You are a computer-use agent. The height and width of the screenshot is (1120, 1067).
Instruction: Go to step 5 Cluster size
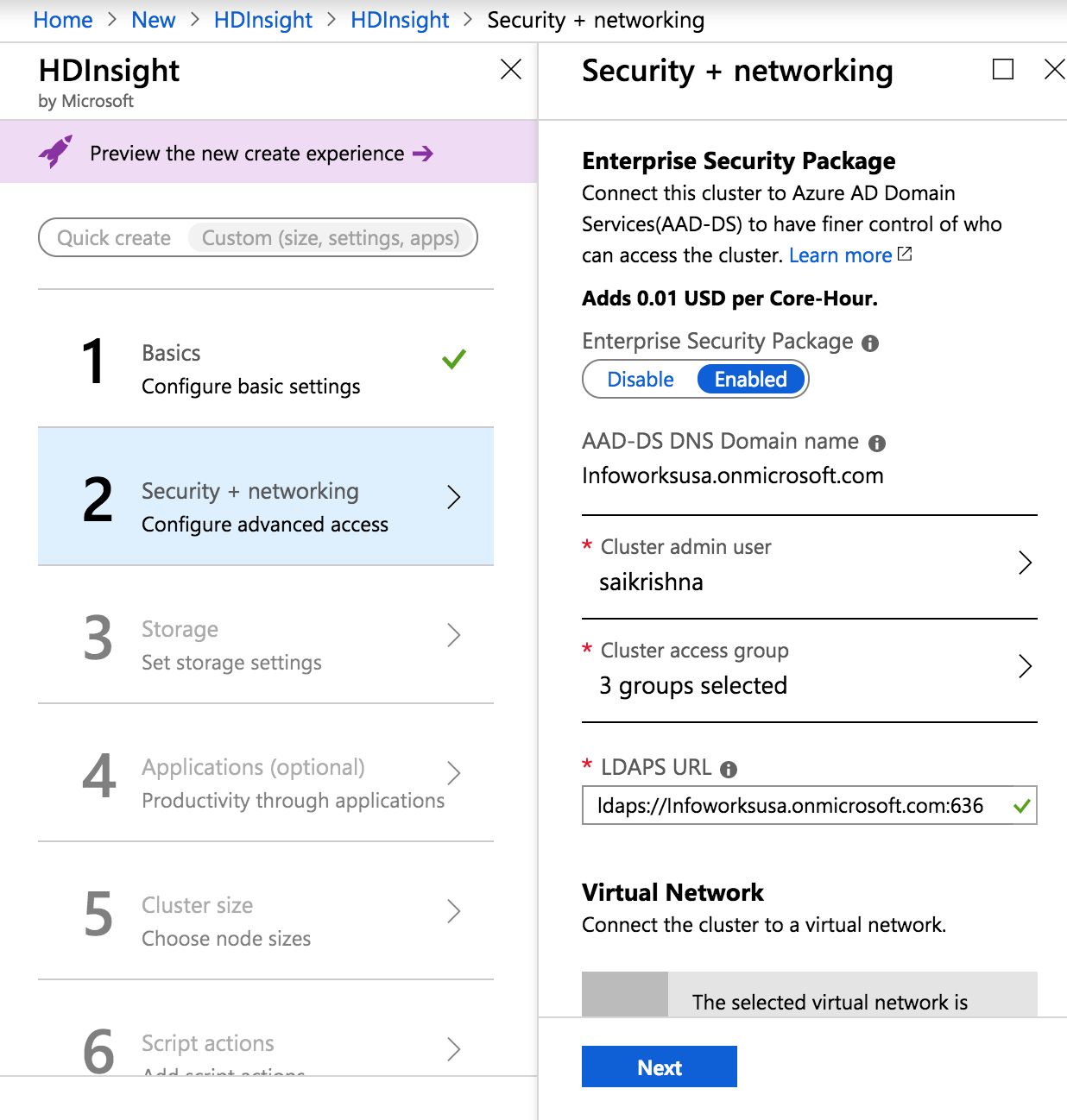(x=266, y=911)
